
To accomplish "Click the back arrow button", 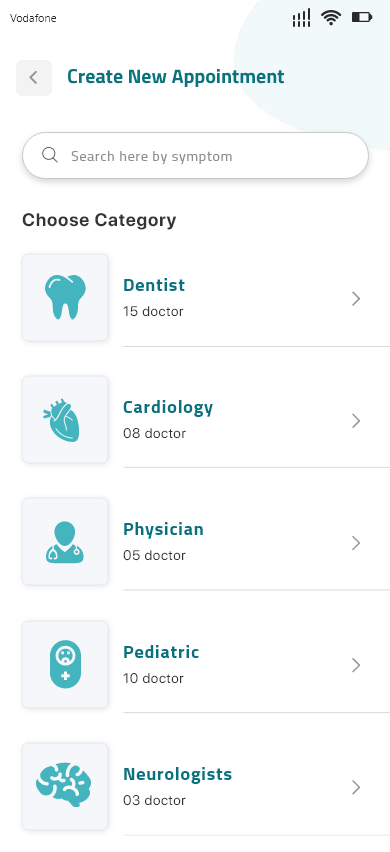I will [34, 78].
